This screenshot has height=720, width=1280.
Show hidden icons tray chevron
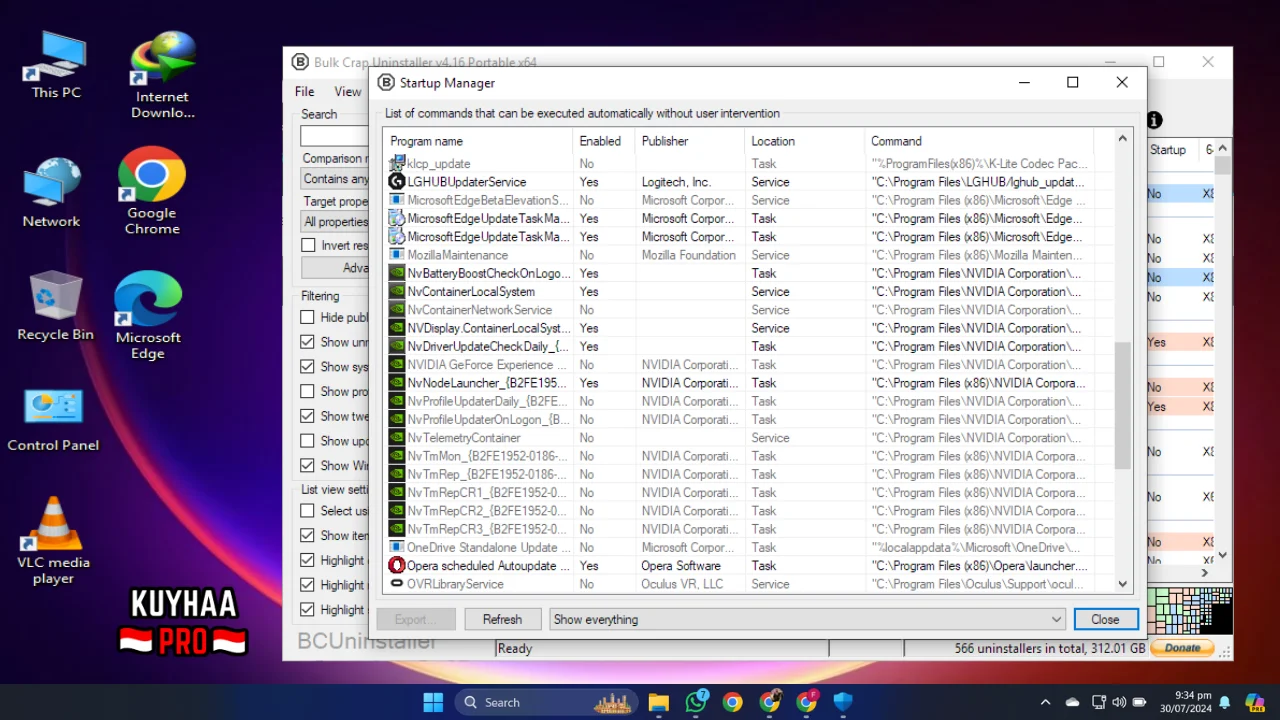pos(1045,702)
